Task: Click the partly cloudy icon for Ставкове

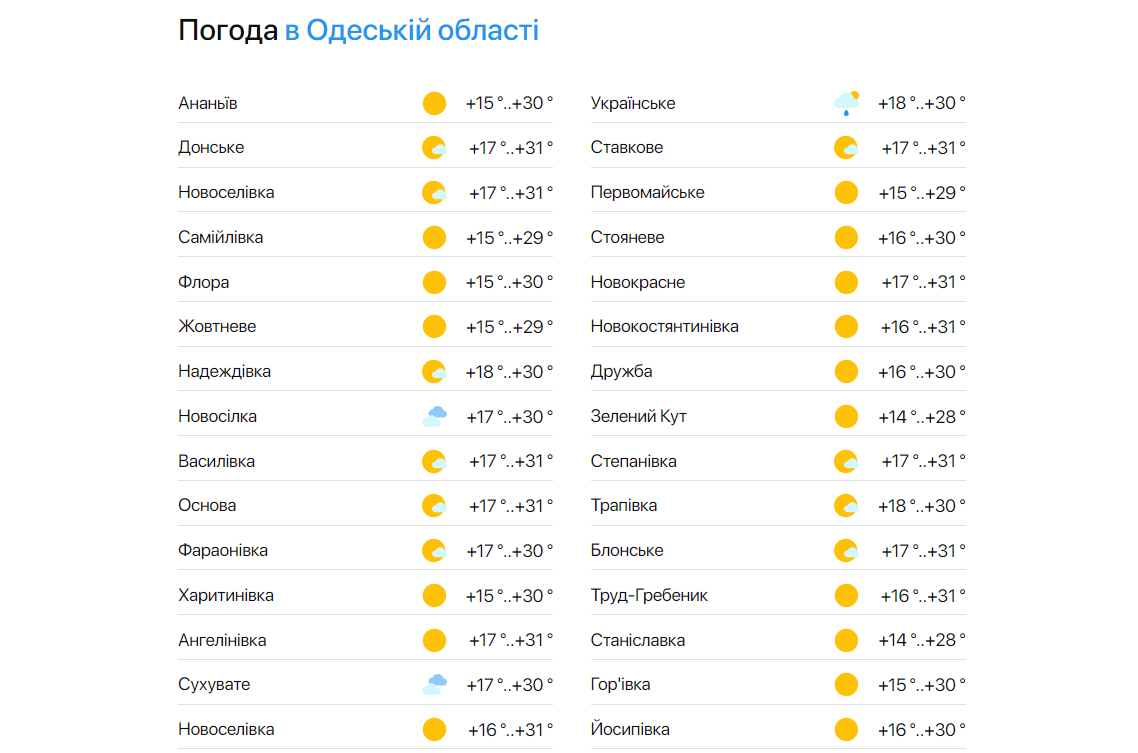Action: point(847,147)
